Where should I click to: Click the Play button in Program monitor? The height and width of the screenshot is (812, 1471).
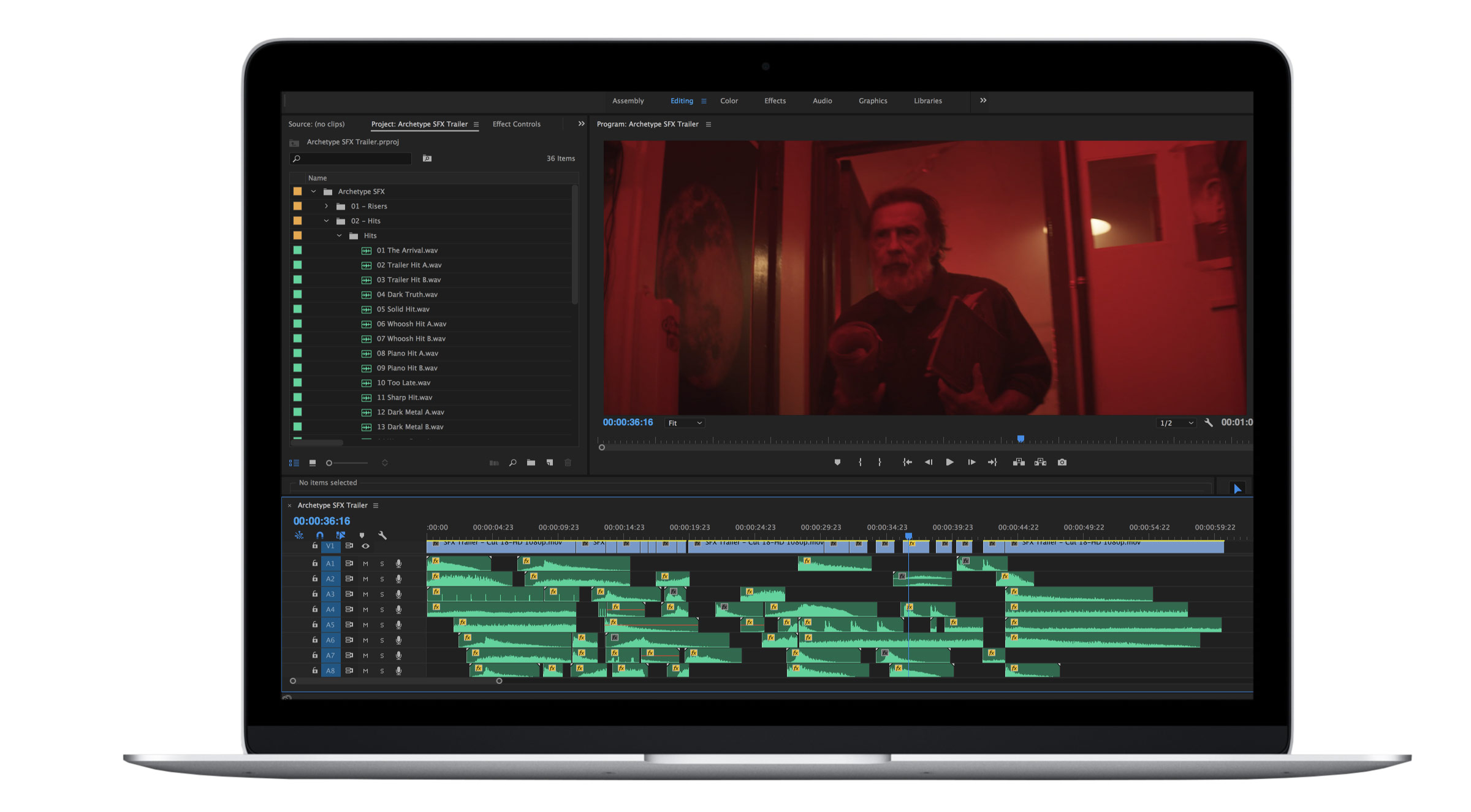(949, 463)
